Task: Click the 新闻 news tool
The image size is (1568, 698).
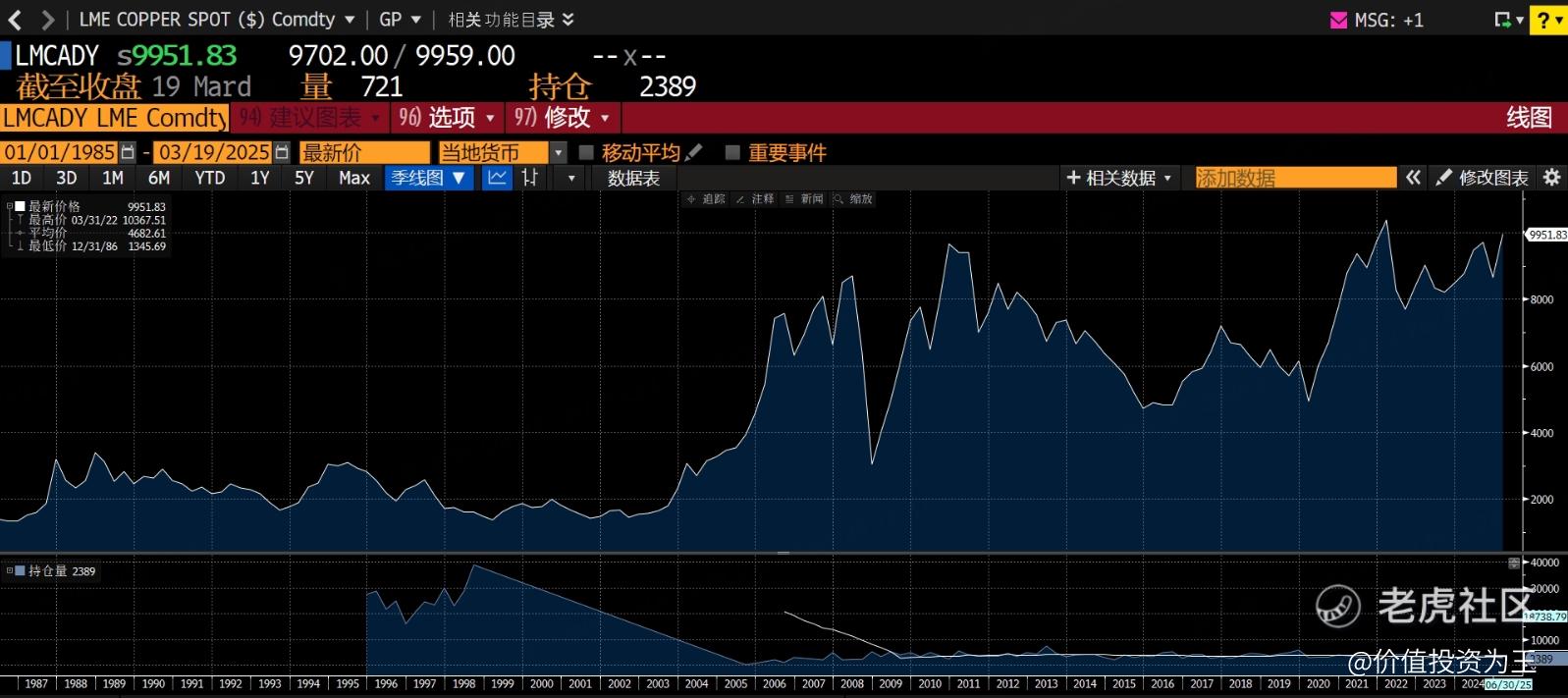Action: pos(804,198)
